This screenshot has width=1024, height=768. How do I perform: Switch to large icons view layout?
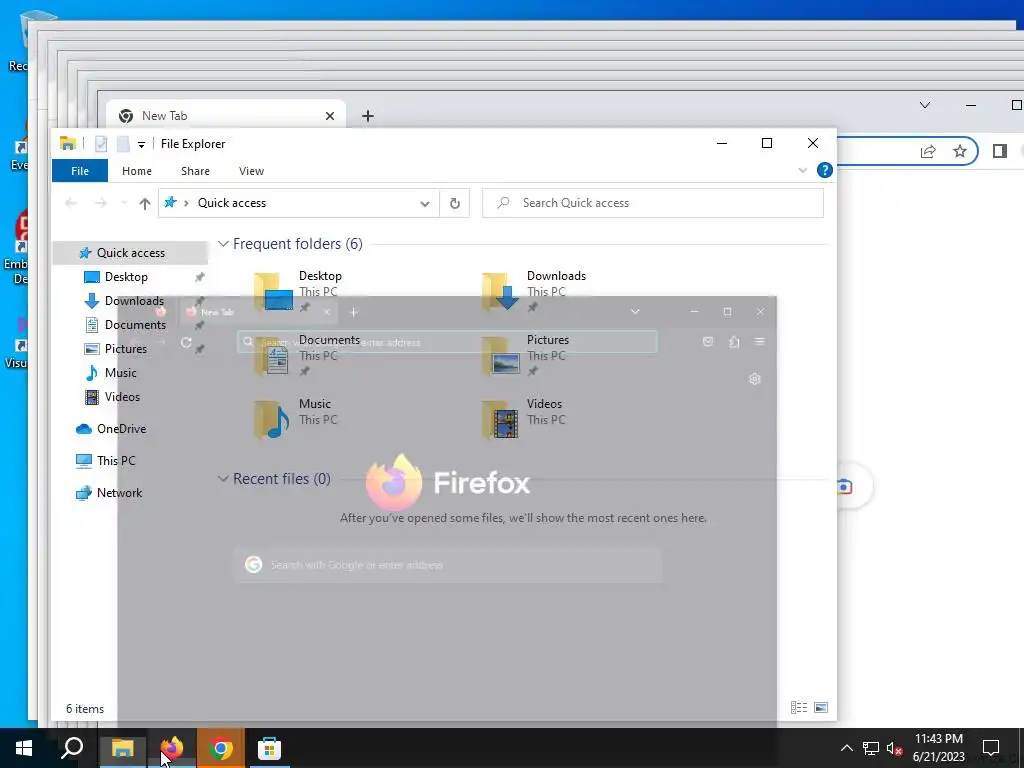coord(821,707)
